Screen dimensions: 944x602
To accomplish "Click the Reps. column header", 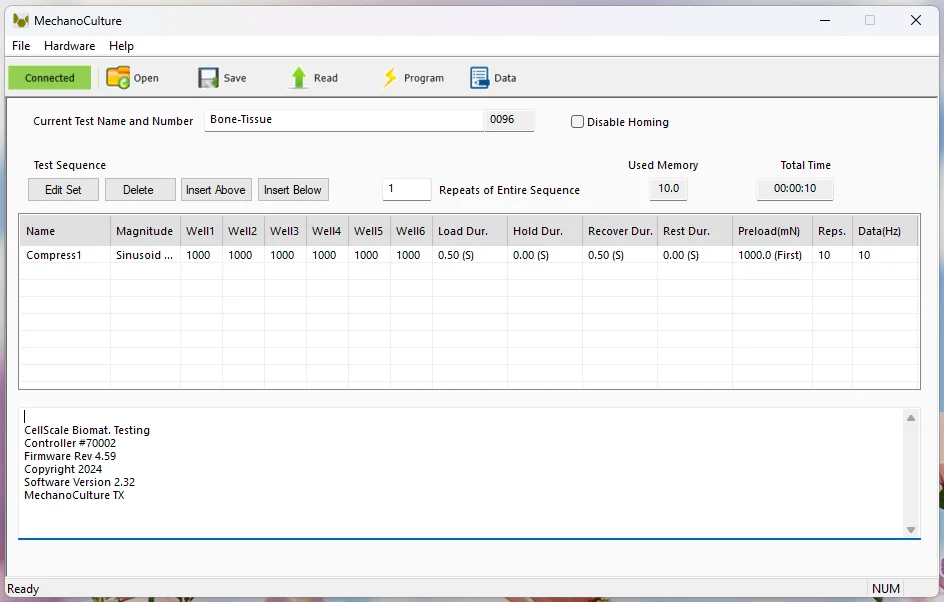I will pyautogui.click(x=832, y=231).
